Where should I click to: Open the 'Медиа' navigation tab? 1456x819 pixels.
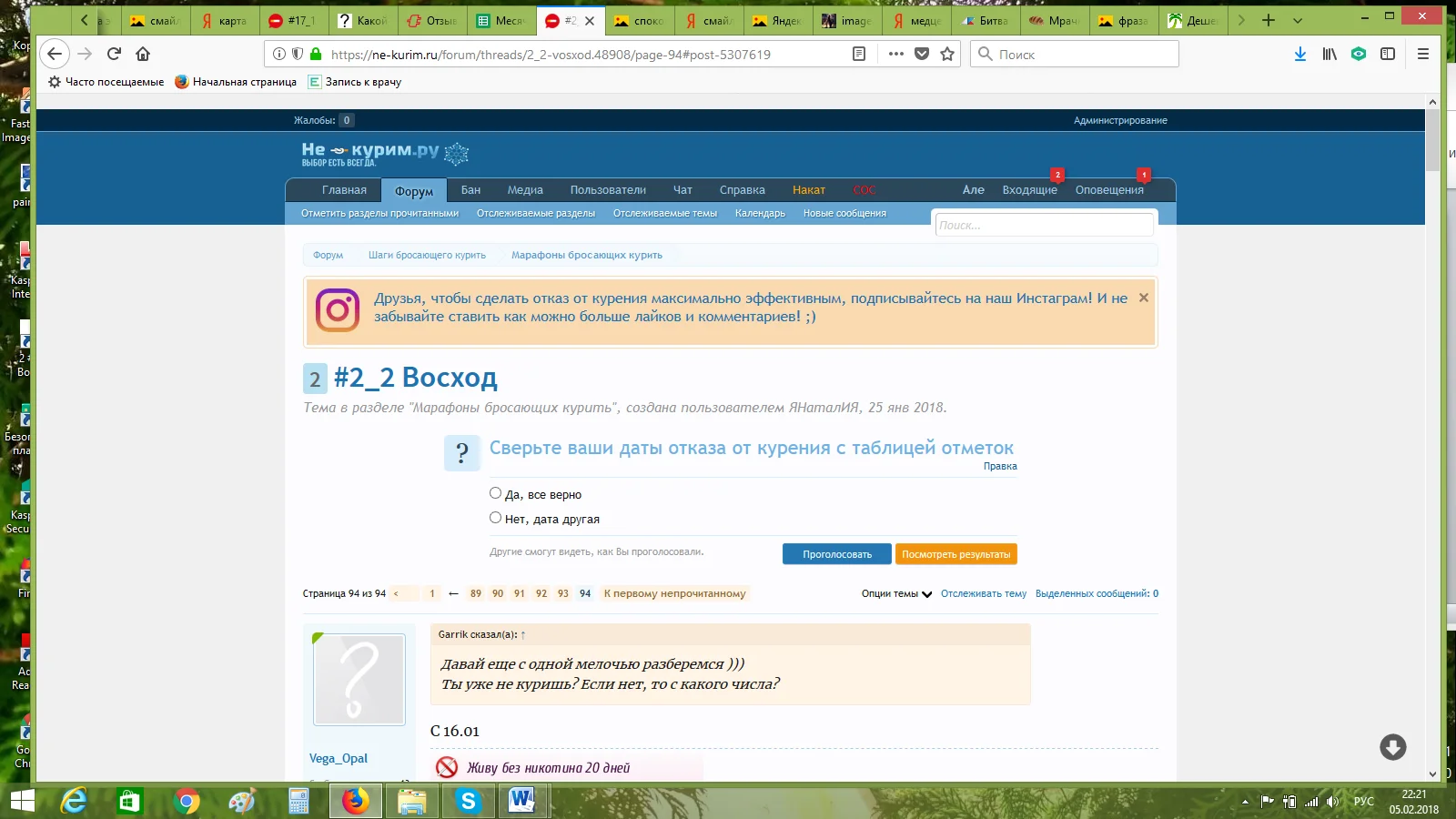click(x=525, y=190)
